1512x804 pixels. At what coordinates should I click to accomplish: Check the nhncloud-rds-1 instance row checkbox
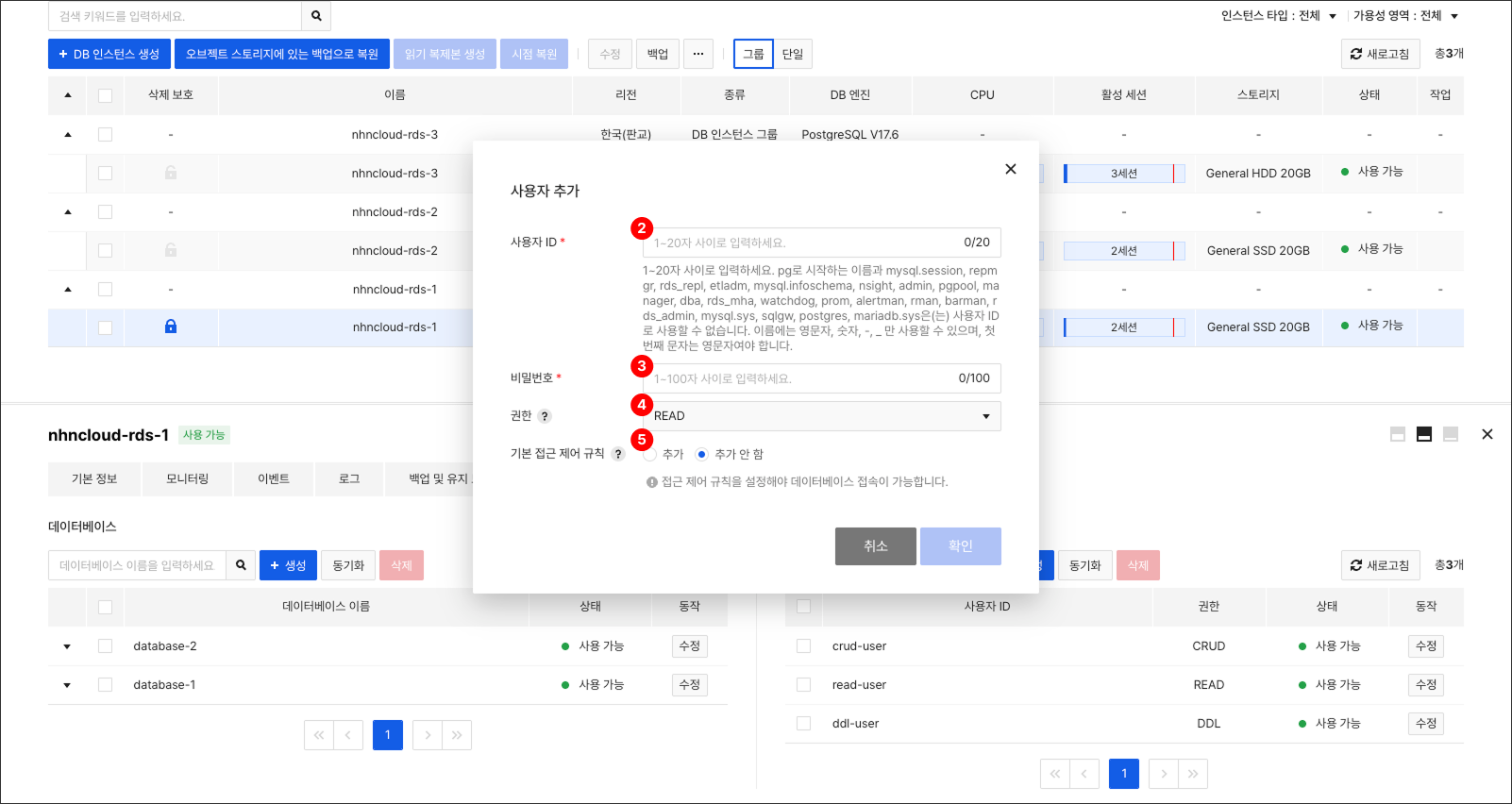click(x=105, y=327)
